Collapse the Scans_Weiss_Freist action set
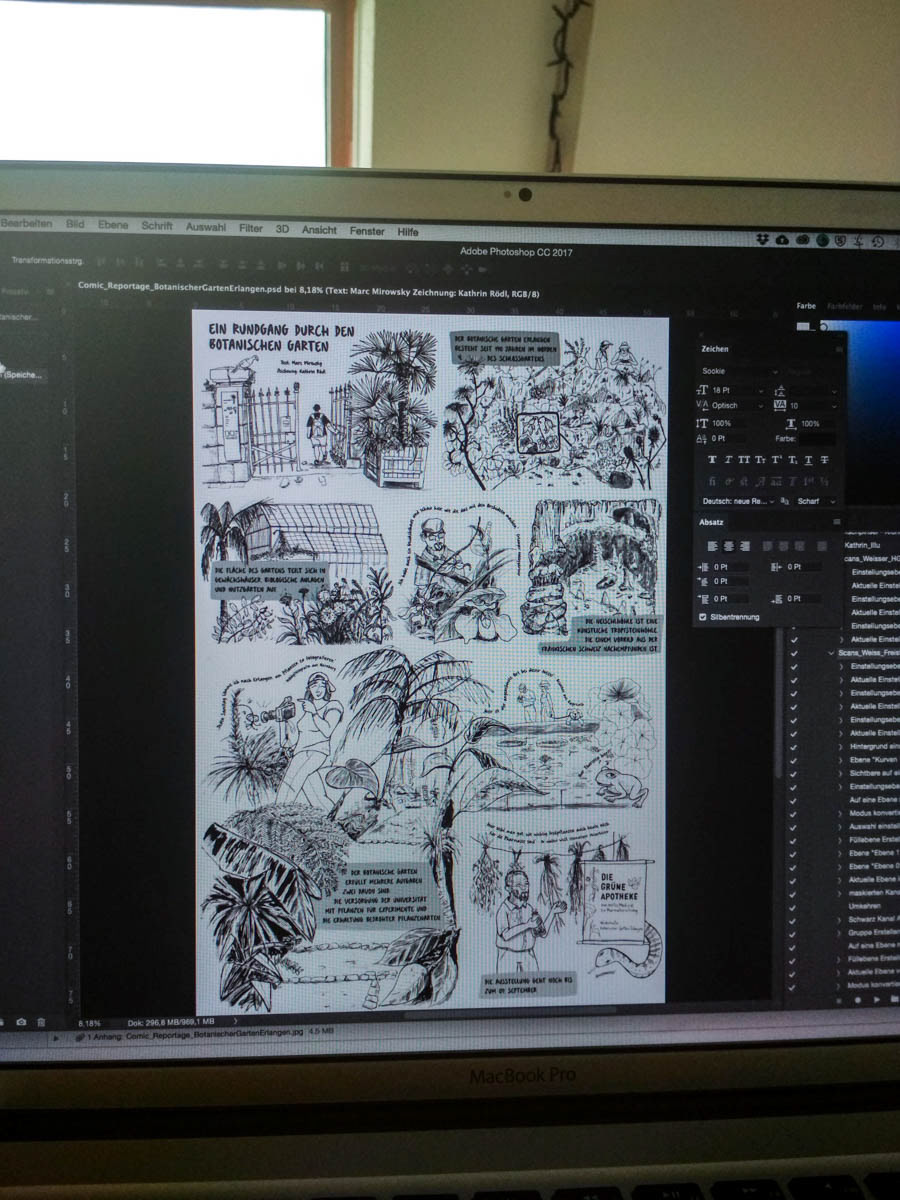The image size is (900, 1200). [x=830, y=652]
